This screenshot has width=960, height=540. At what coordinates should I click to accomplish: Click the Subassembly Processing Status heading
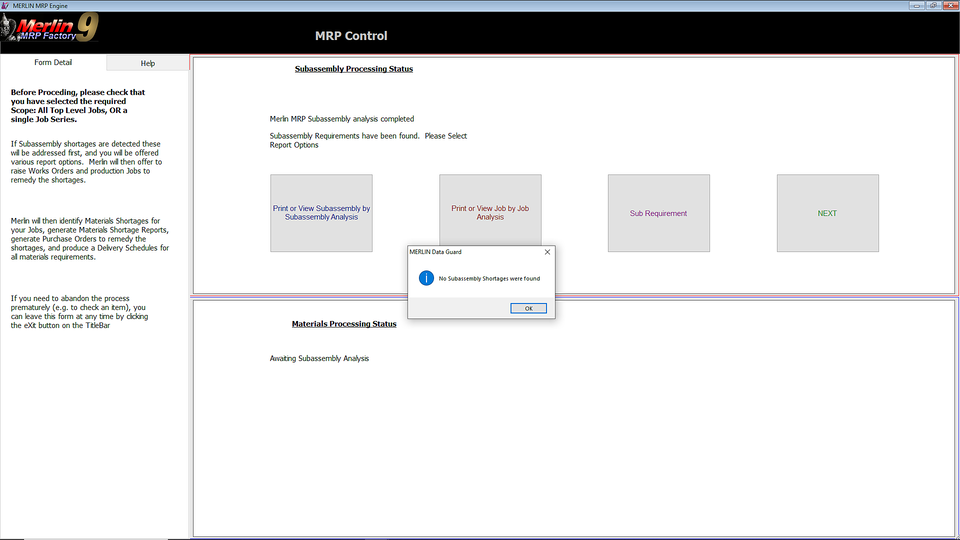pos(353,69)
